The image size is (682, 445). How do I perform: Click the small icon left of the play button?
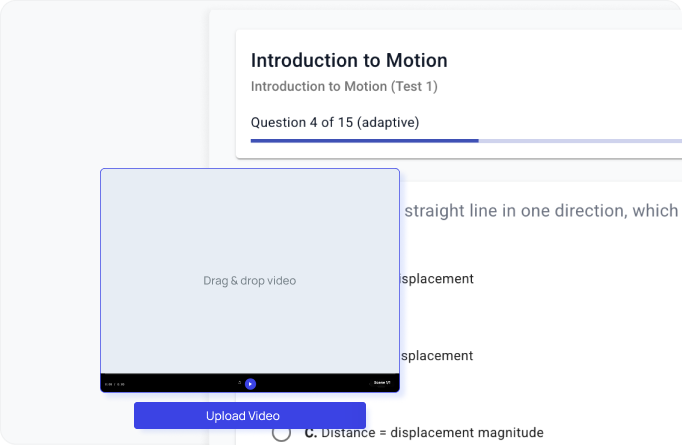point(239,382)
